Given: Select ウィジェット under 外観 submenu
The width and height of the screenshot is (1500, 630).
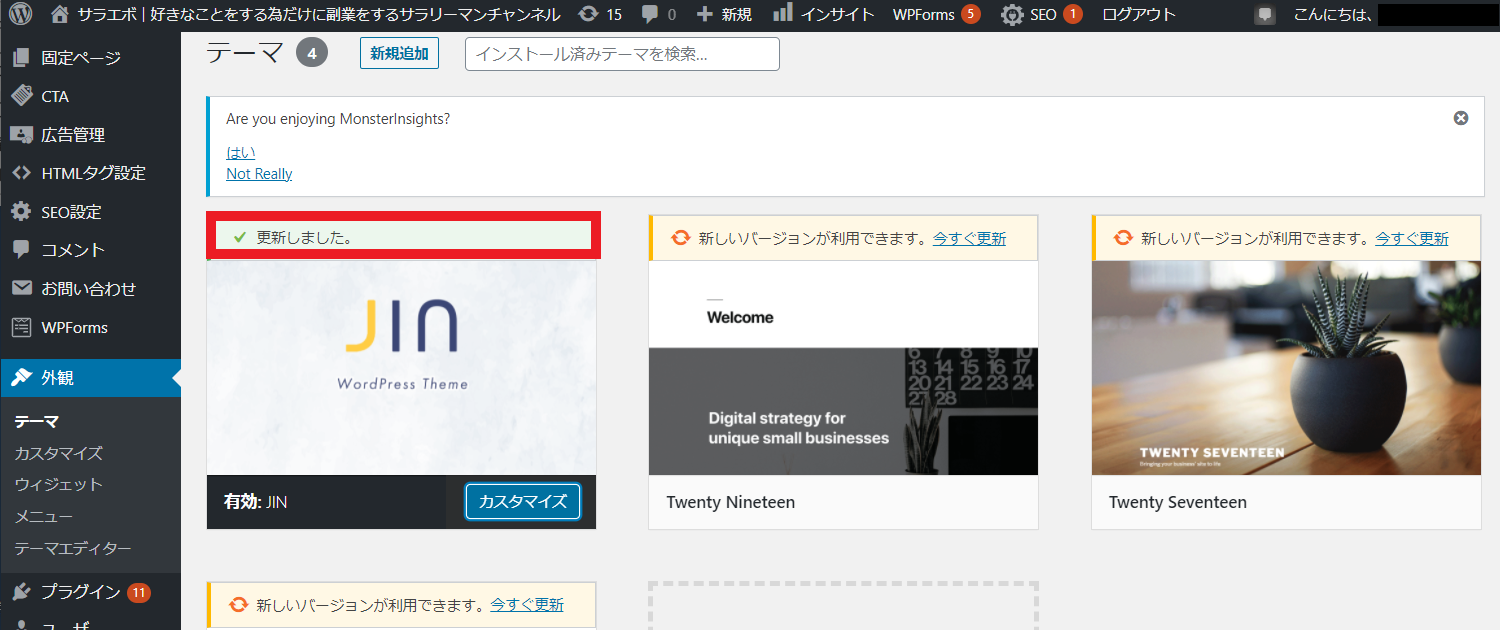Looking at the screenshot, I should pos(58,485).
